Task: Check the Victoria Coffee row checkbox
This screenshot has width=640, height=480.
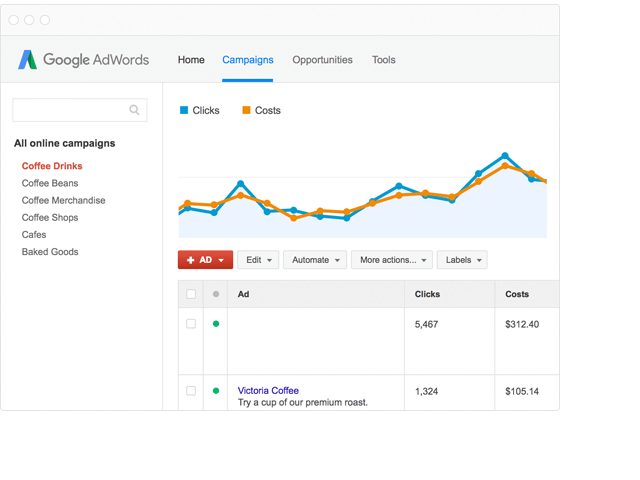Action: click(x=191, y=391)
